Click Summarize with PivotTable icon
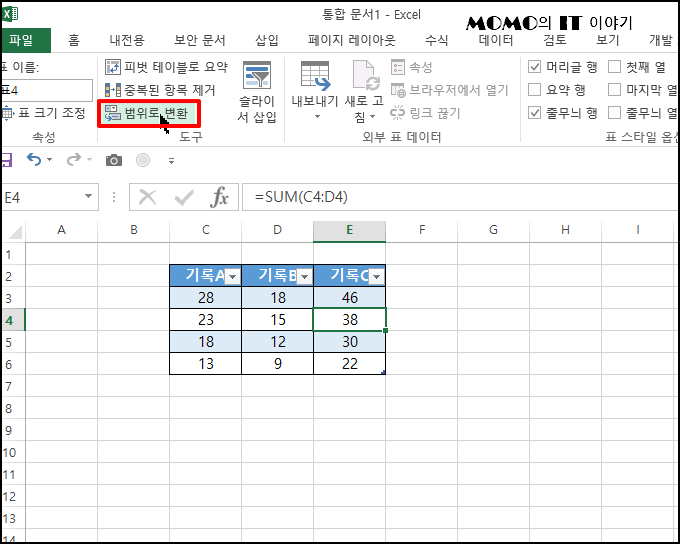The image size is (680, 544). point(113,67)
